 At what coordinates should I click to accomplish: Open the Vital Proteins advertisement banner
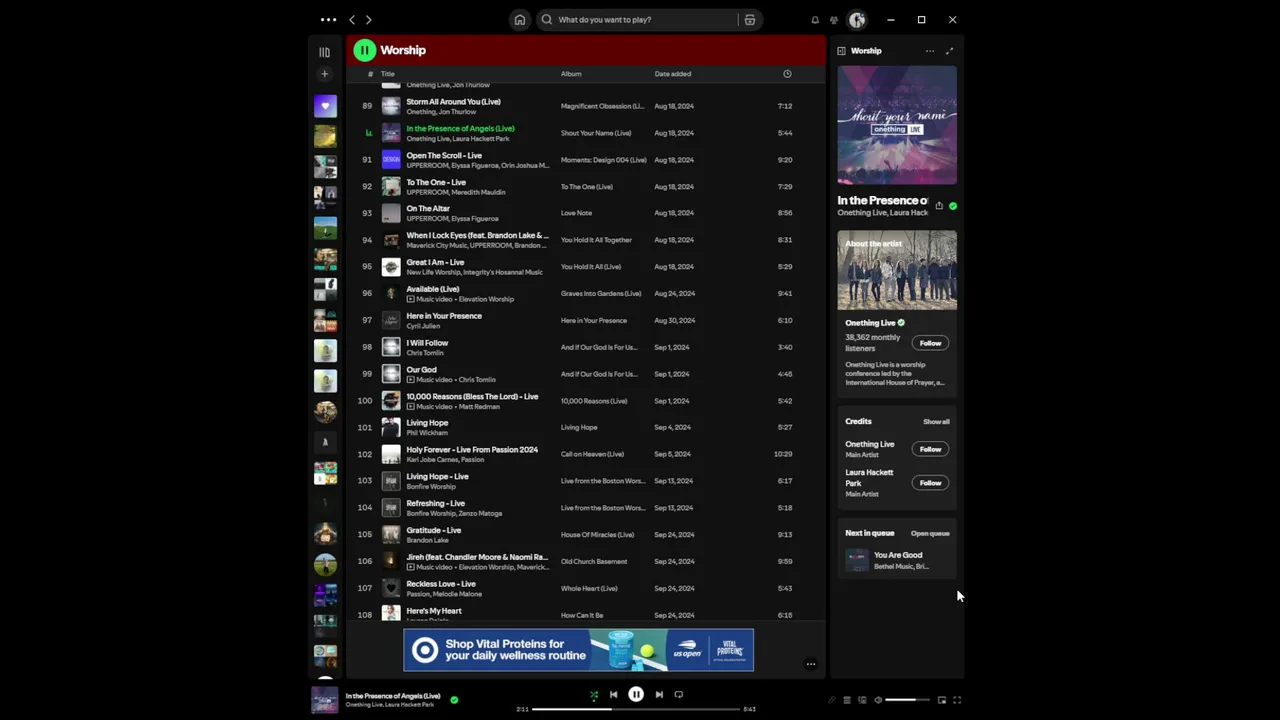point(579,650)
